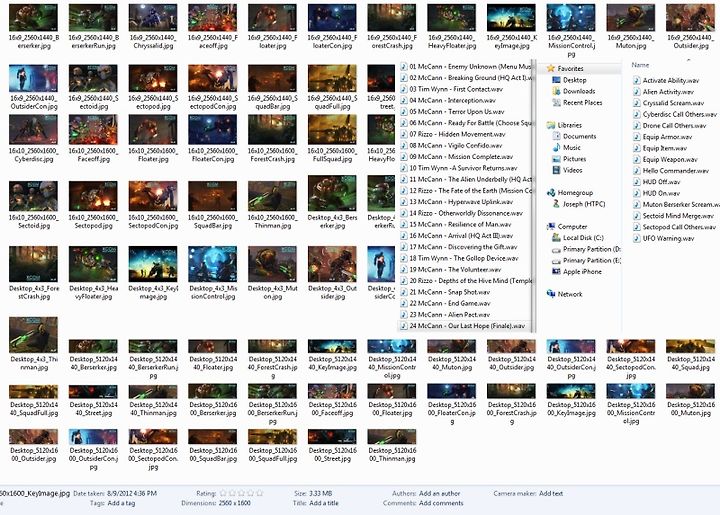This screenshot has width=720, height=515.
Task: Select Activate Ability.wav sound file
Action: tap(666, 80)
